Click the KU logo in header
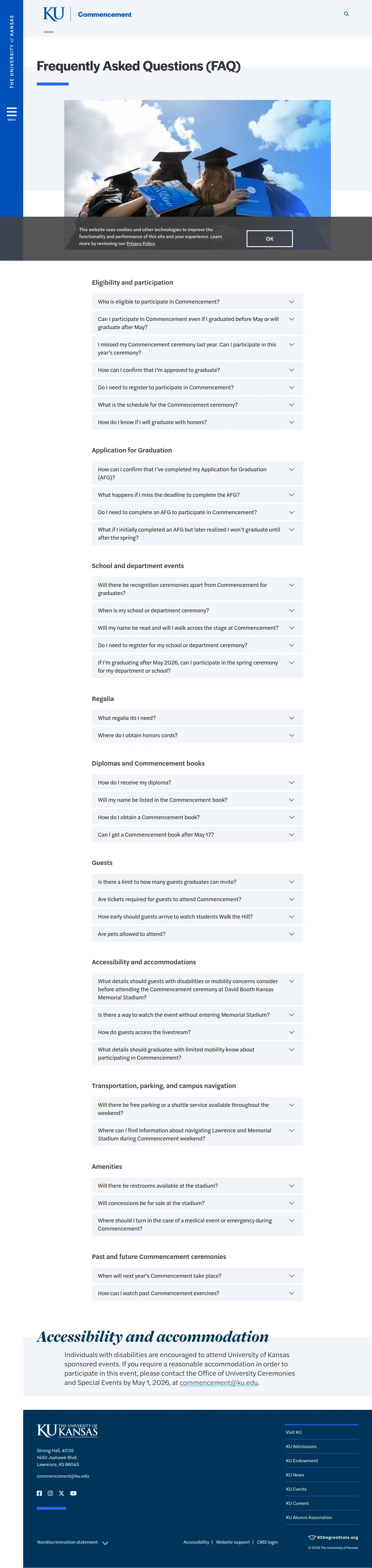This screenshot has width=372, height=1568. point(54,14)
